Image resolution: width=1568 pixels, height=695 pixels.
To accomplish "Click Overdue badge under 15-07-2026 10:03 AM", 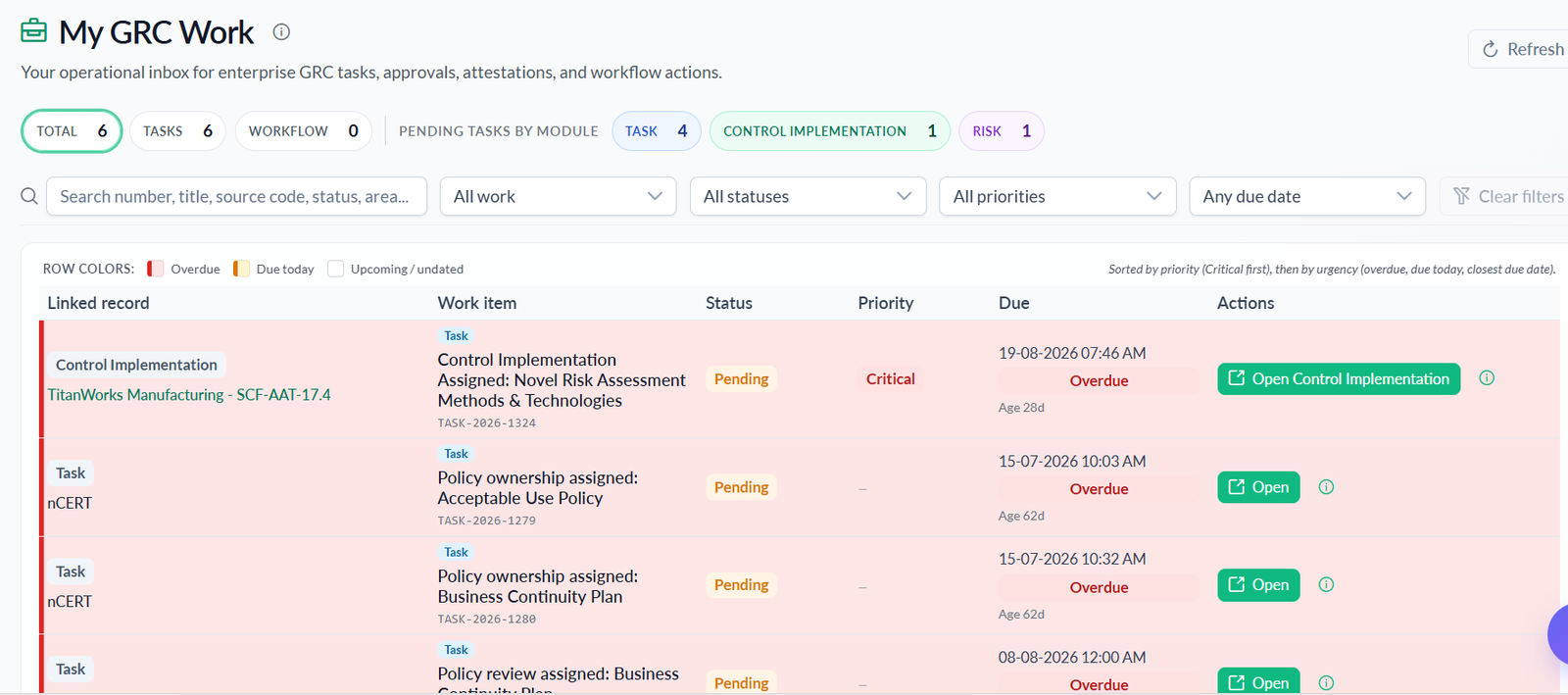I will click(x=1099, y=489).
